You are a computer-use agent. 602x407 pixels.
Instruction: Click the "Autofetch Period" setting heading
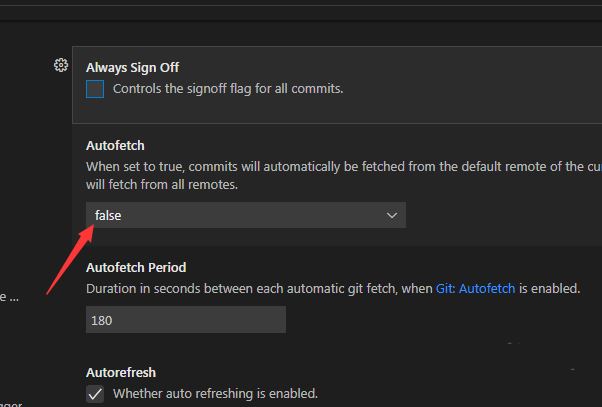(136, 267)
